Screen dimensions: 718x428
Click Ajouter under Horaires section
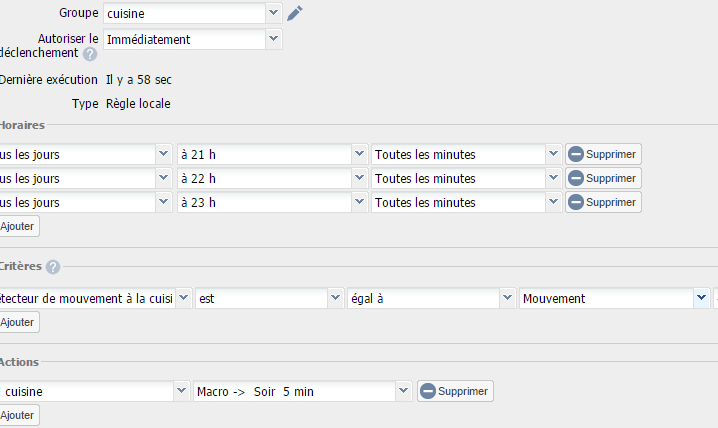click(x=18, y=226)
